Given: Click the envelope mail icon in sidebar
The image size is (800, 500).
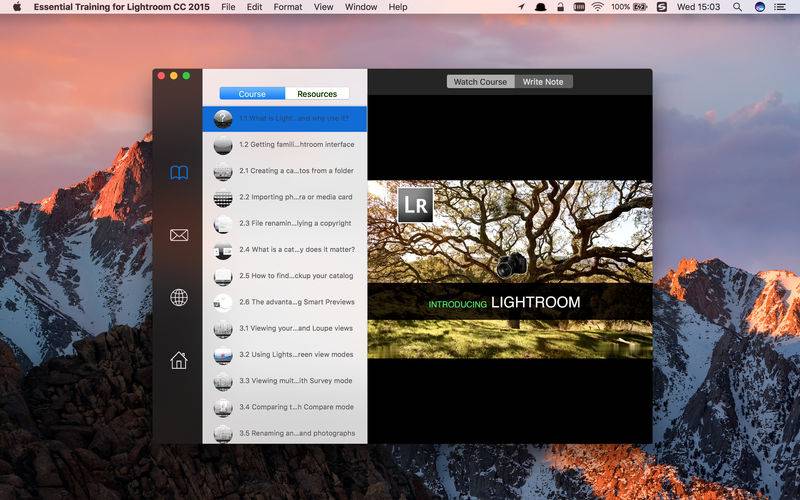Looking at the screenshot, I should click(179, 235).
